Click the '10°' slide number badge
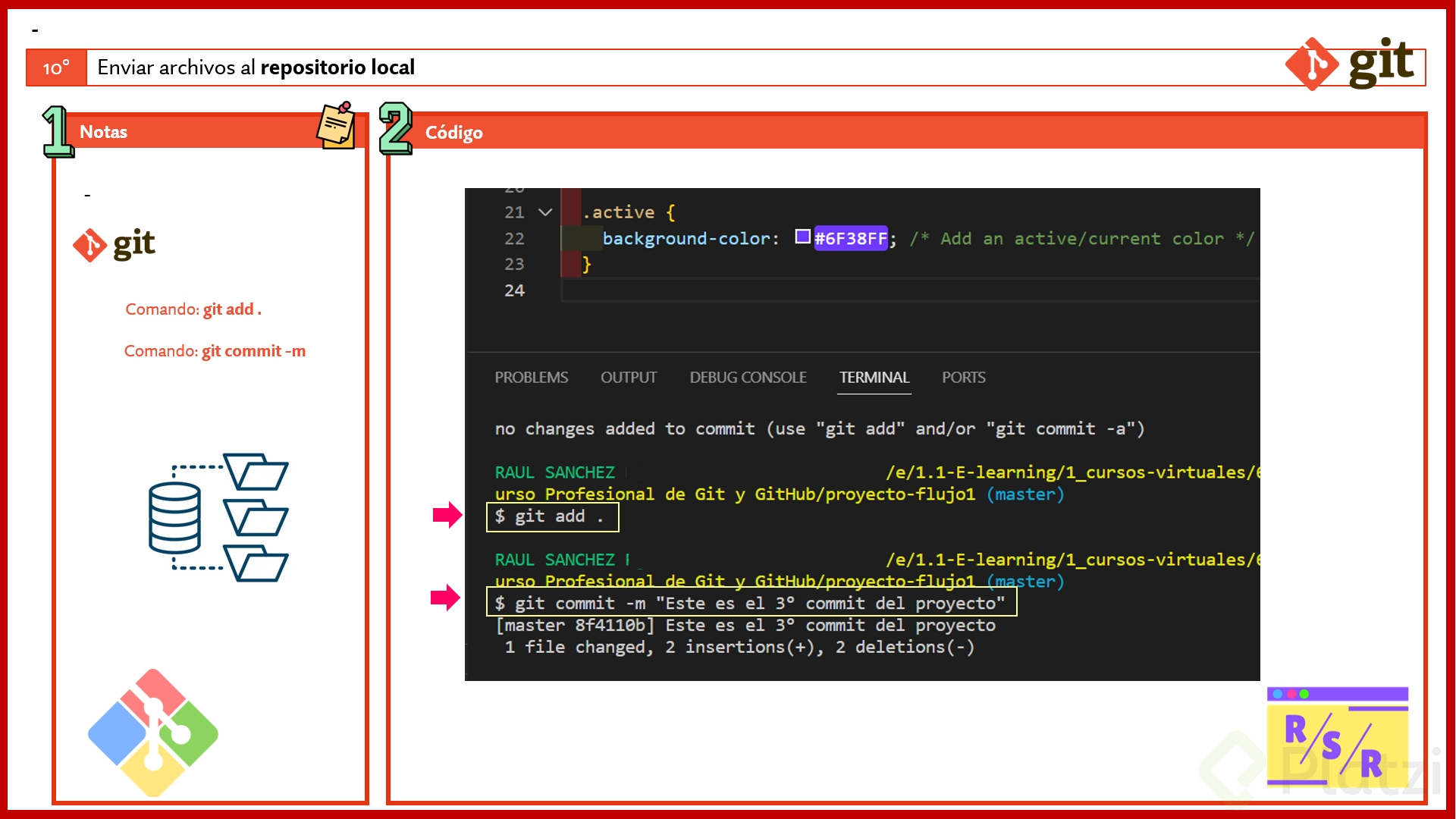1456x819 pixels. 56,67
